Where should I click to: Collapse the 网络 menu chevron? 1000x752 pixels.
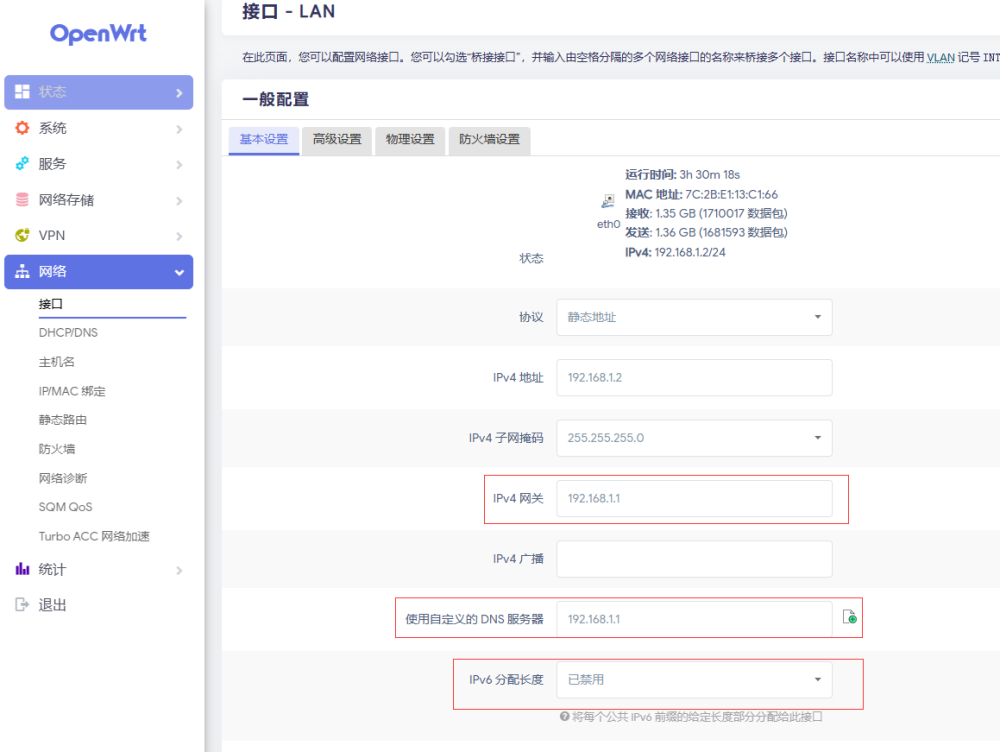(x=179, y=273)
